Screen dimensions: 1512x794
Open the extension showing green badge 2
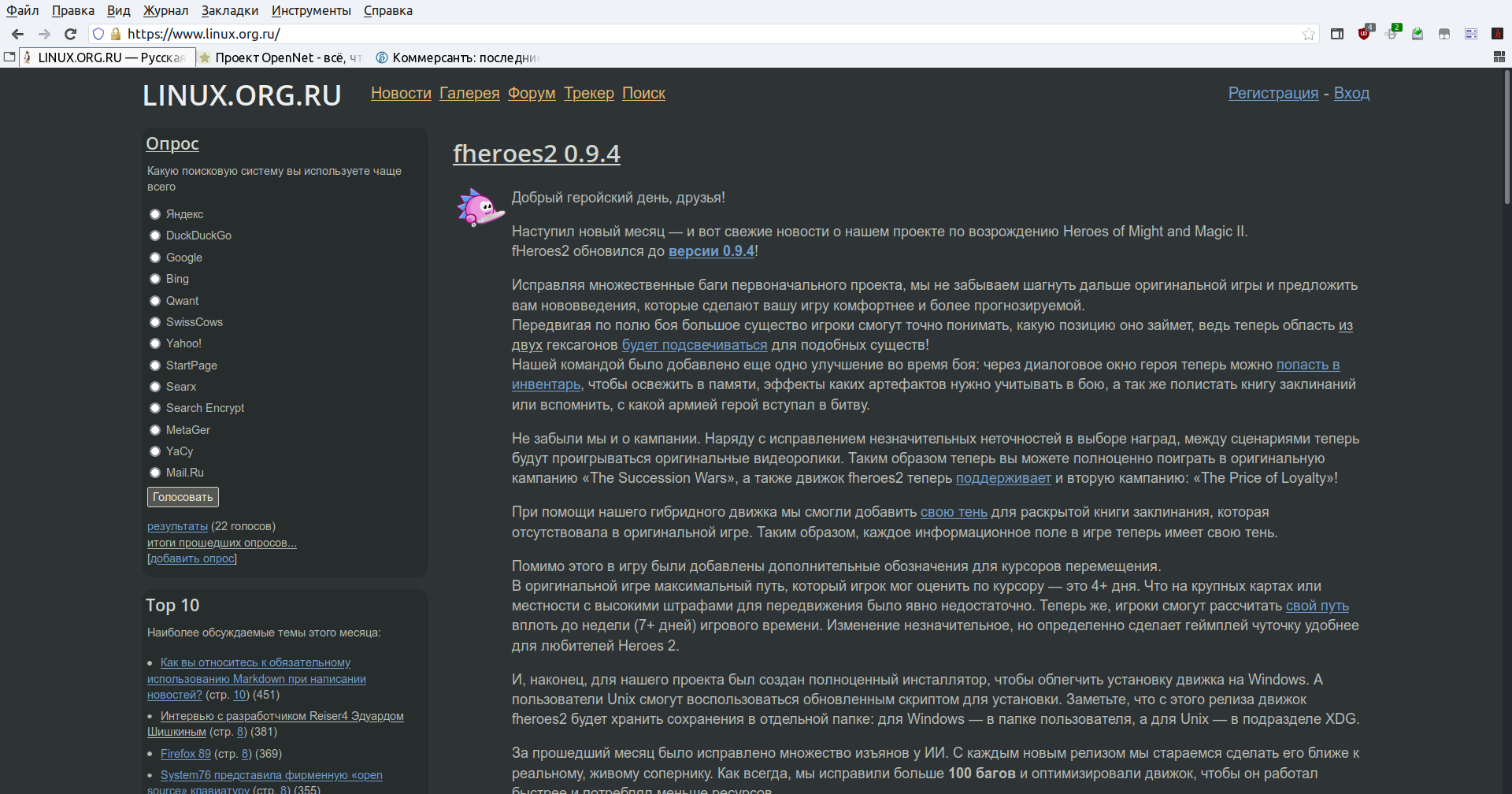click(1392, 33)
